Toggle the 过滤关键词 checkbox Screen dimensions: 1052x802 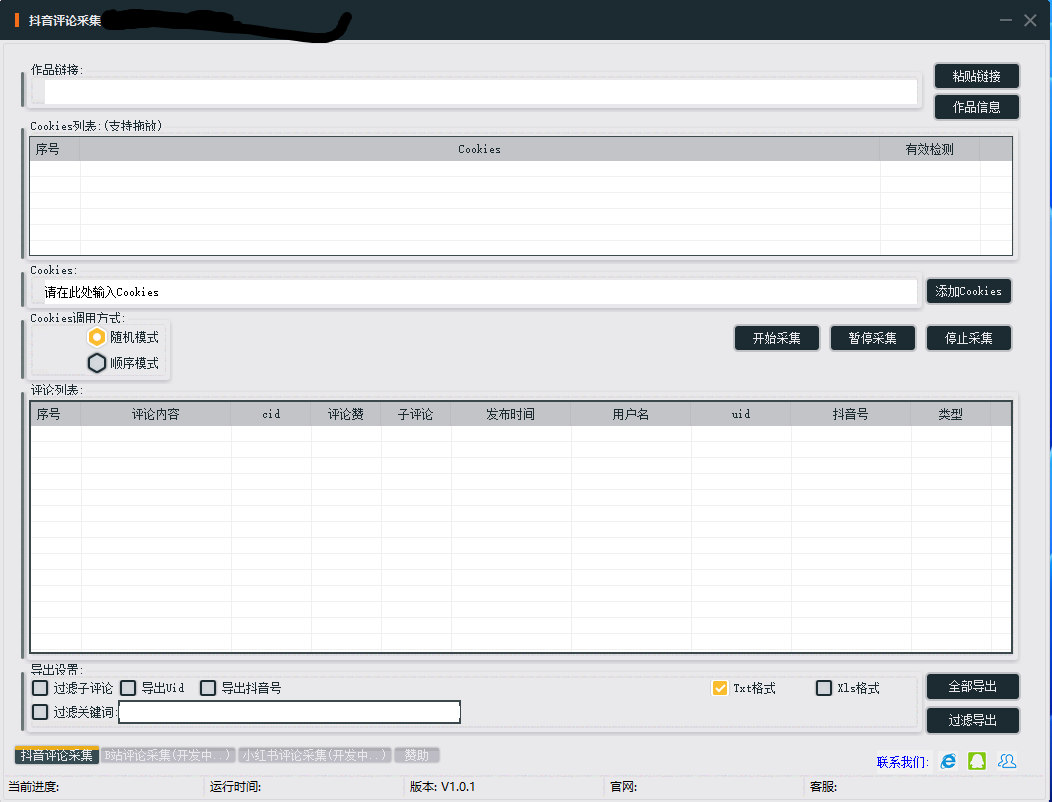click(x=40, y=712)
